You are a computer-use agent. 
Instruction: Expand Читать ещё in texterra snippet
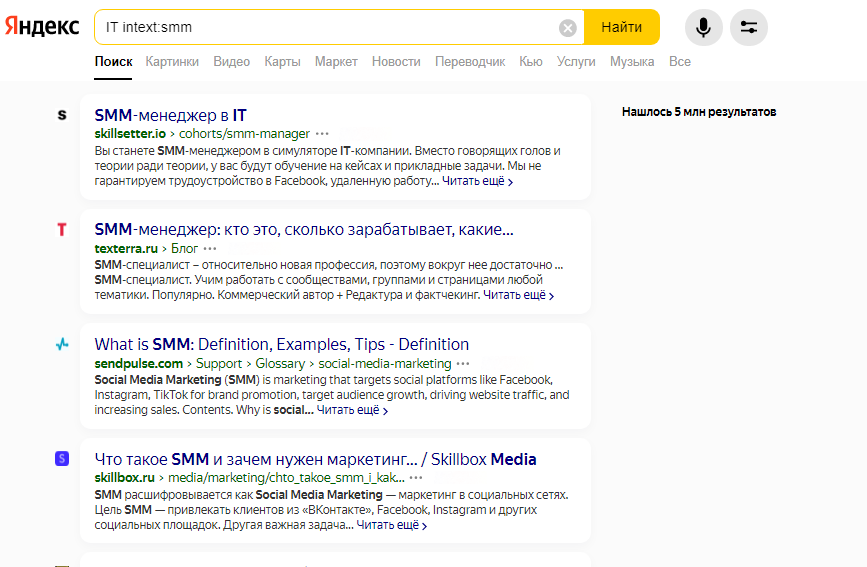pyautogui.click(x=519, y=295)
